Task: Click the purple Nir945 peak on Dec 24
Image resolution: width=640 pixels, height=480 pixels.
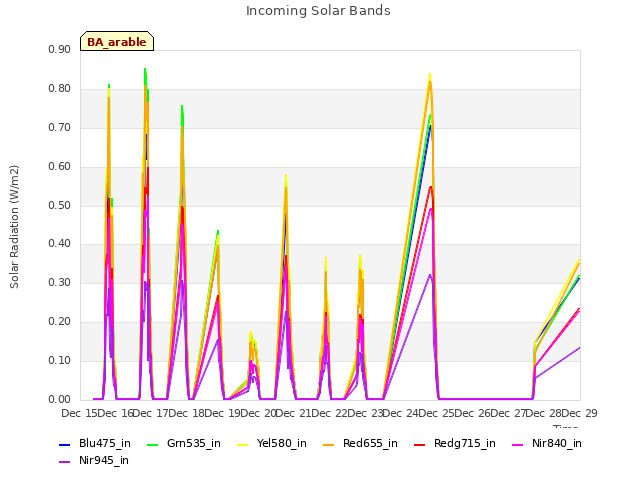Action: pos(430,275)
